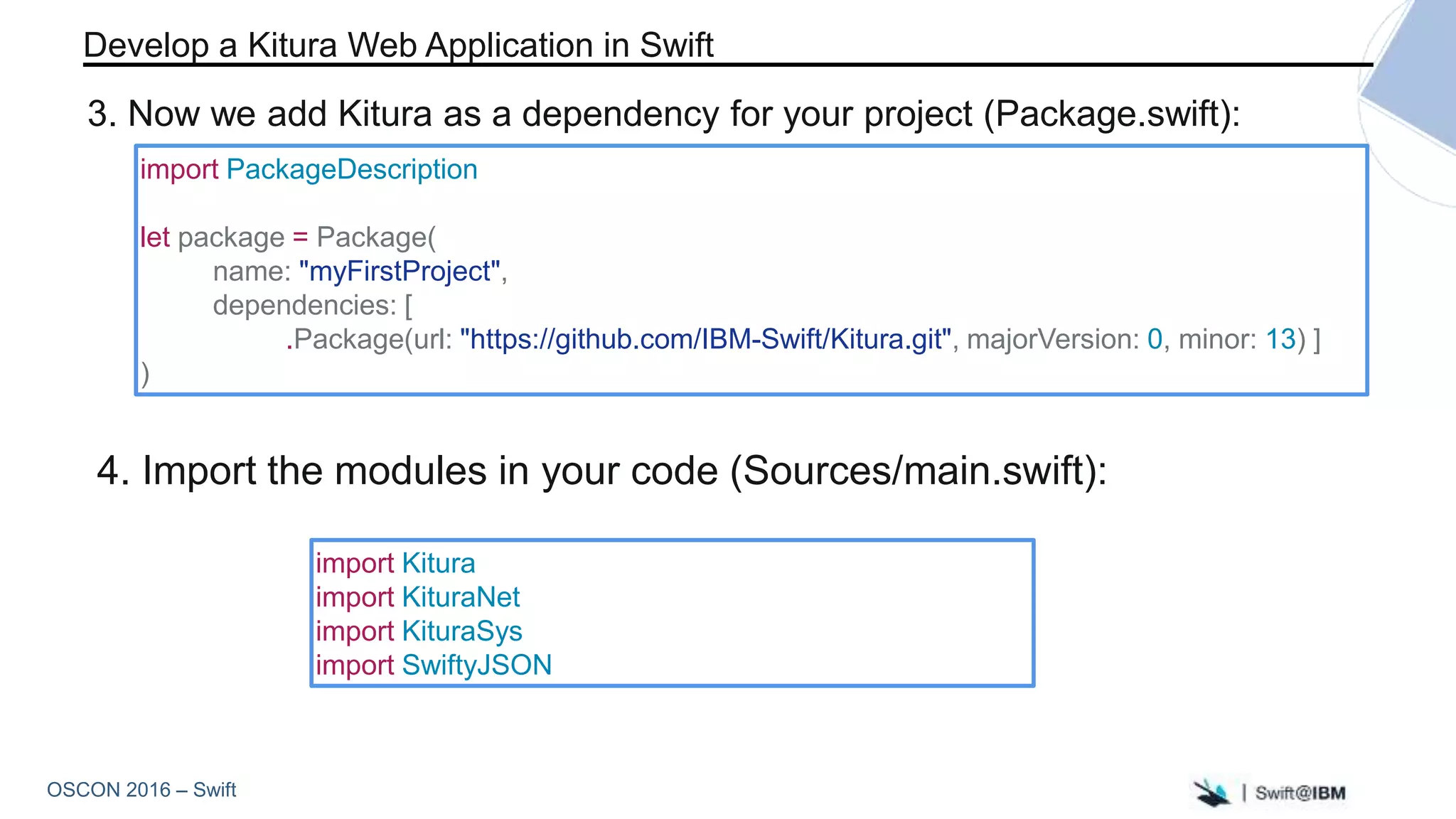The width and height of the screenshot is (1456, 819).
Task: Click the 'Swift@IBM' footer label
Action: 1300,793
